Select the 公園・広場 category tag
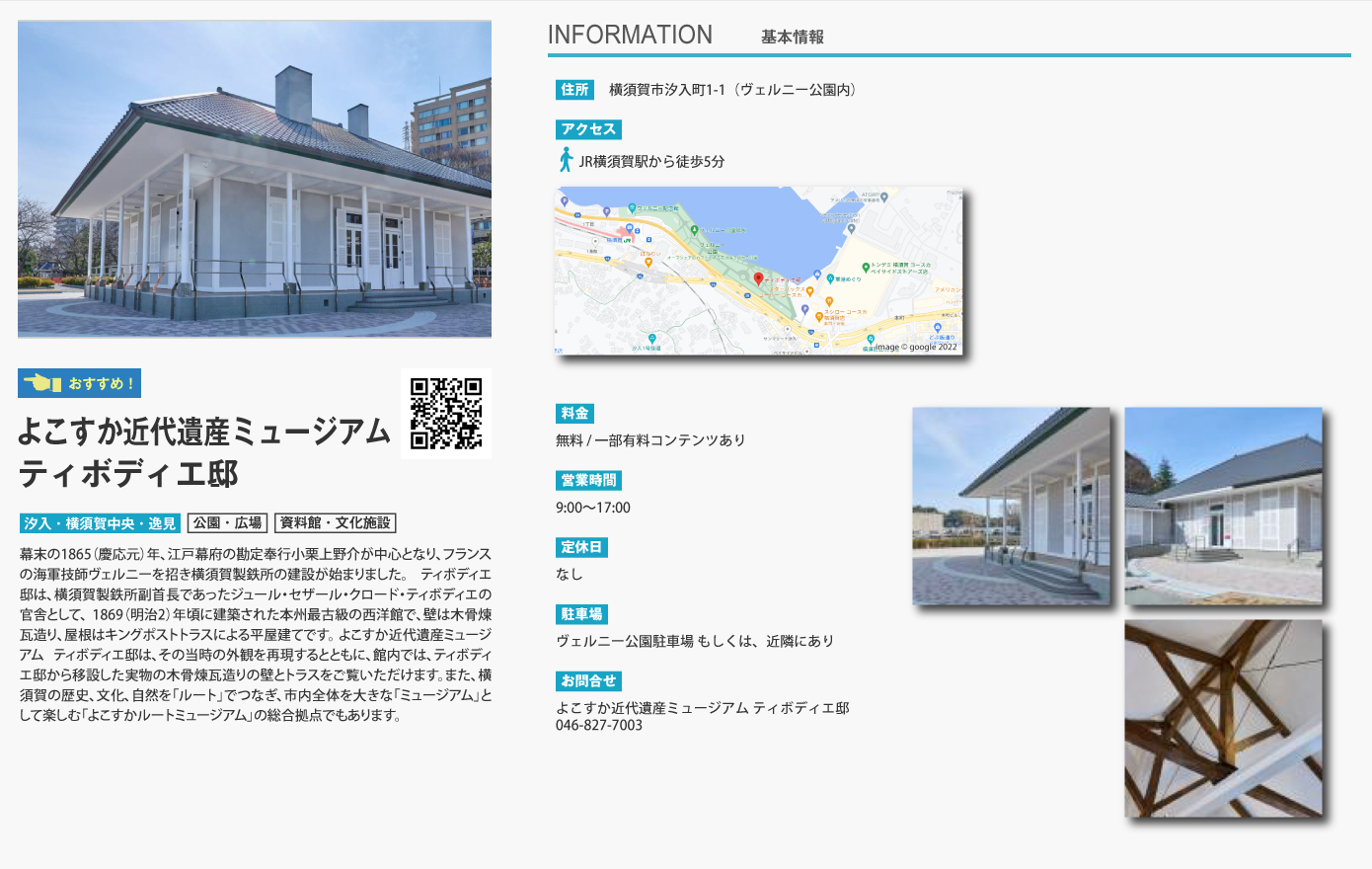Screen dimensions: 1372x869 click(228, 523)
